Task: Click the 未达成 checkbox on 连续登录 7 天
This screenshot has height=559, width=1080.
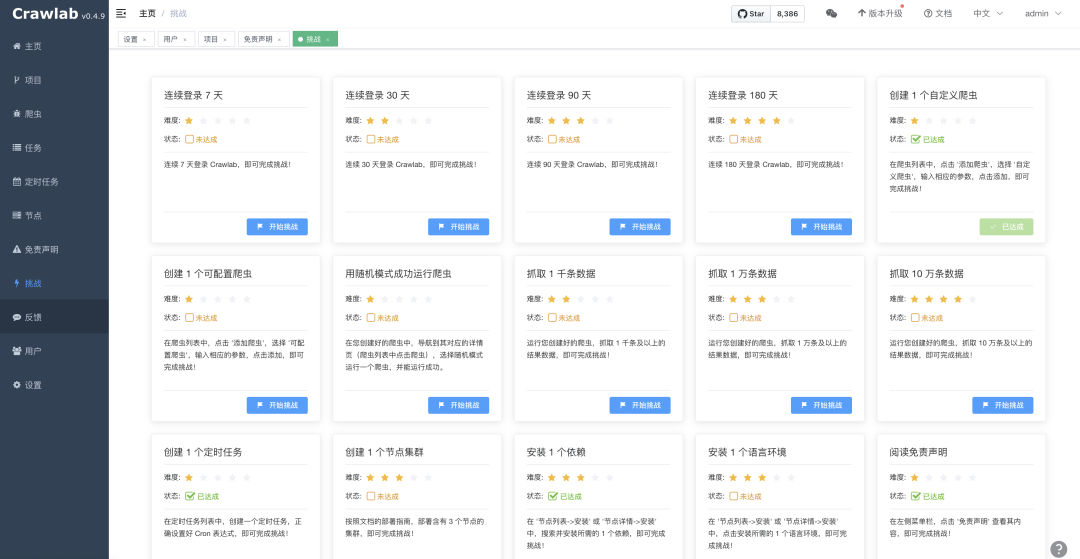Action: [189, 139]
